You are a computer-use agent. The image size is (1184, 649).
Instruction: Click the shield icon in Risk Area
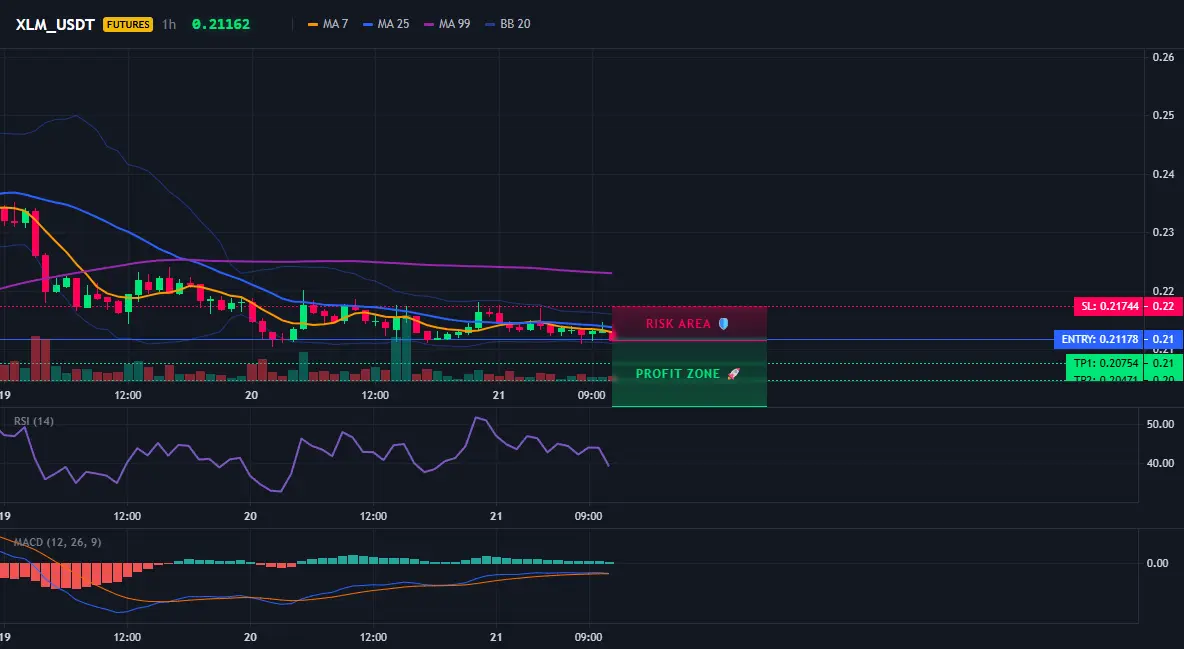[x=723, y=323]
